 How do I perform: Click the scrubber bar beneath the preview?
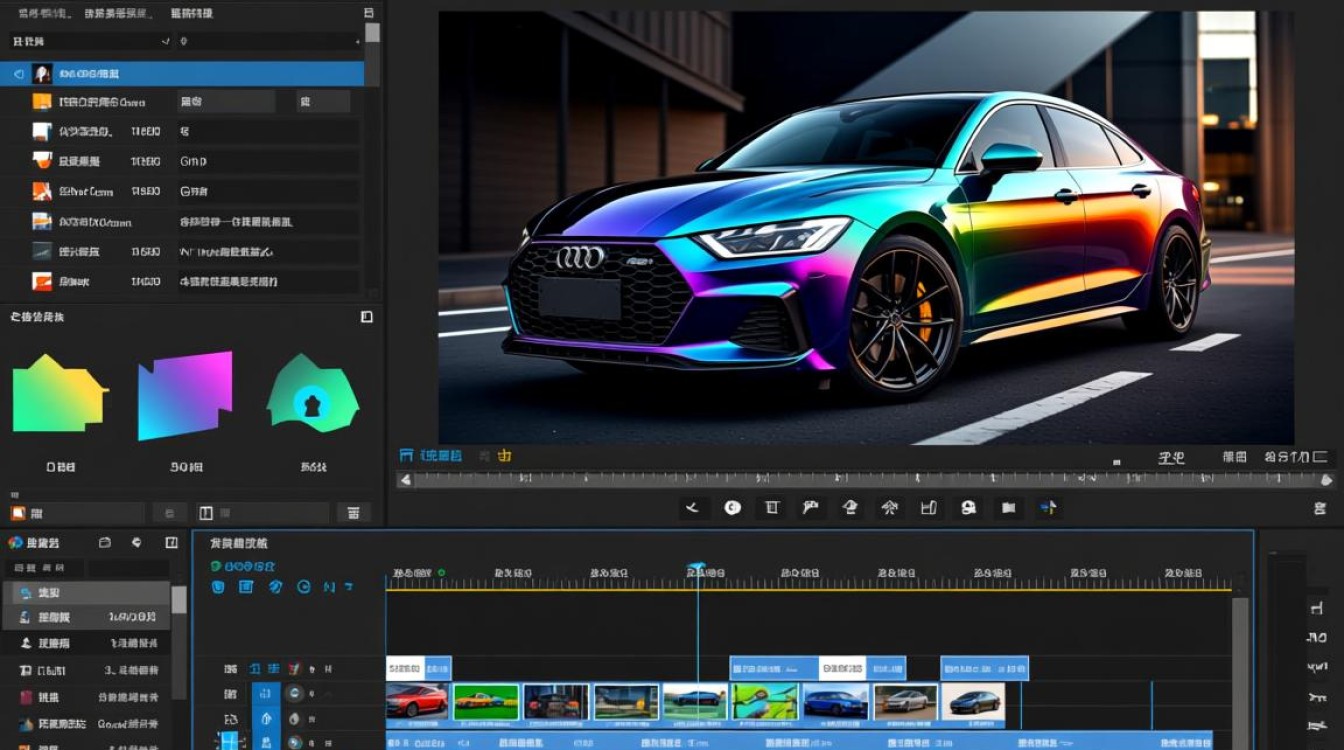coord(866,480)
